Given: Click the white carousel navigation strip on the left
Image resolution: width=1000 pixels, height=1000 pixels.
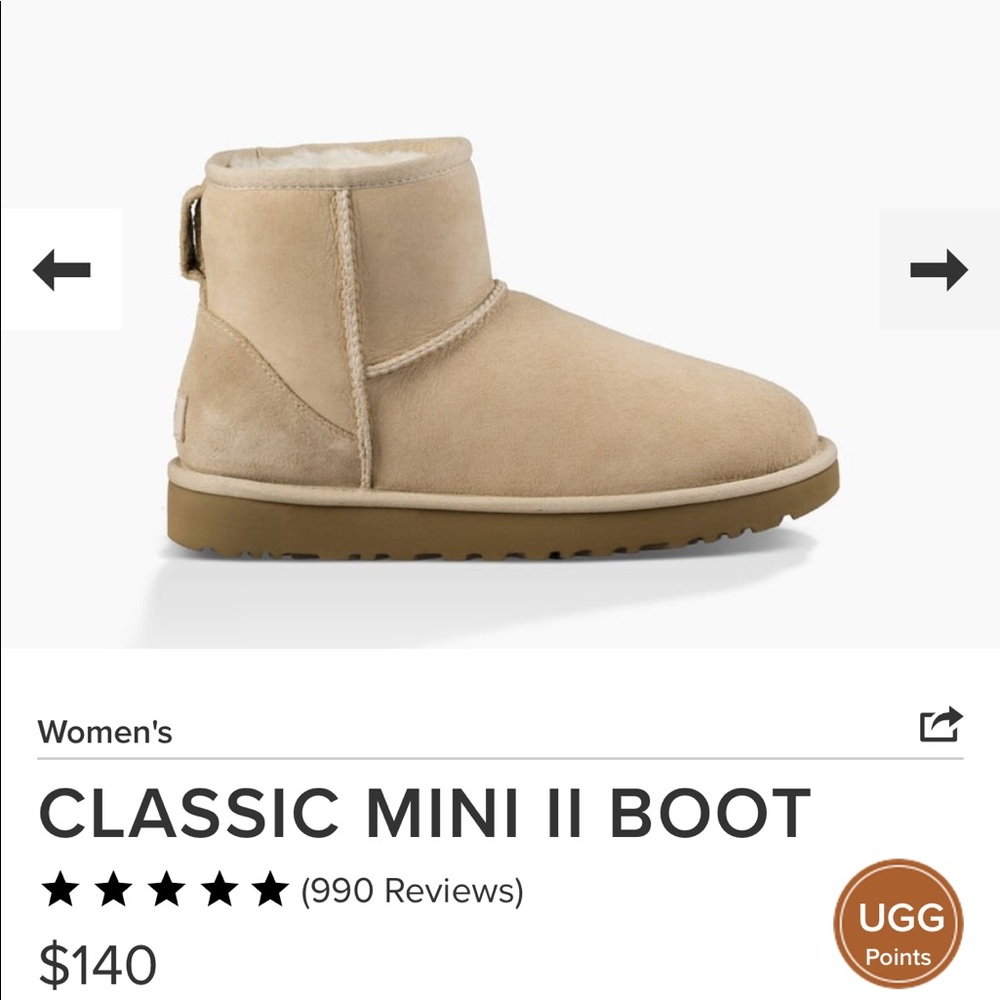Looking at the screenshot, I should 62,267.
